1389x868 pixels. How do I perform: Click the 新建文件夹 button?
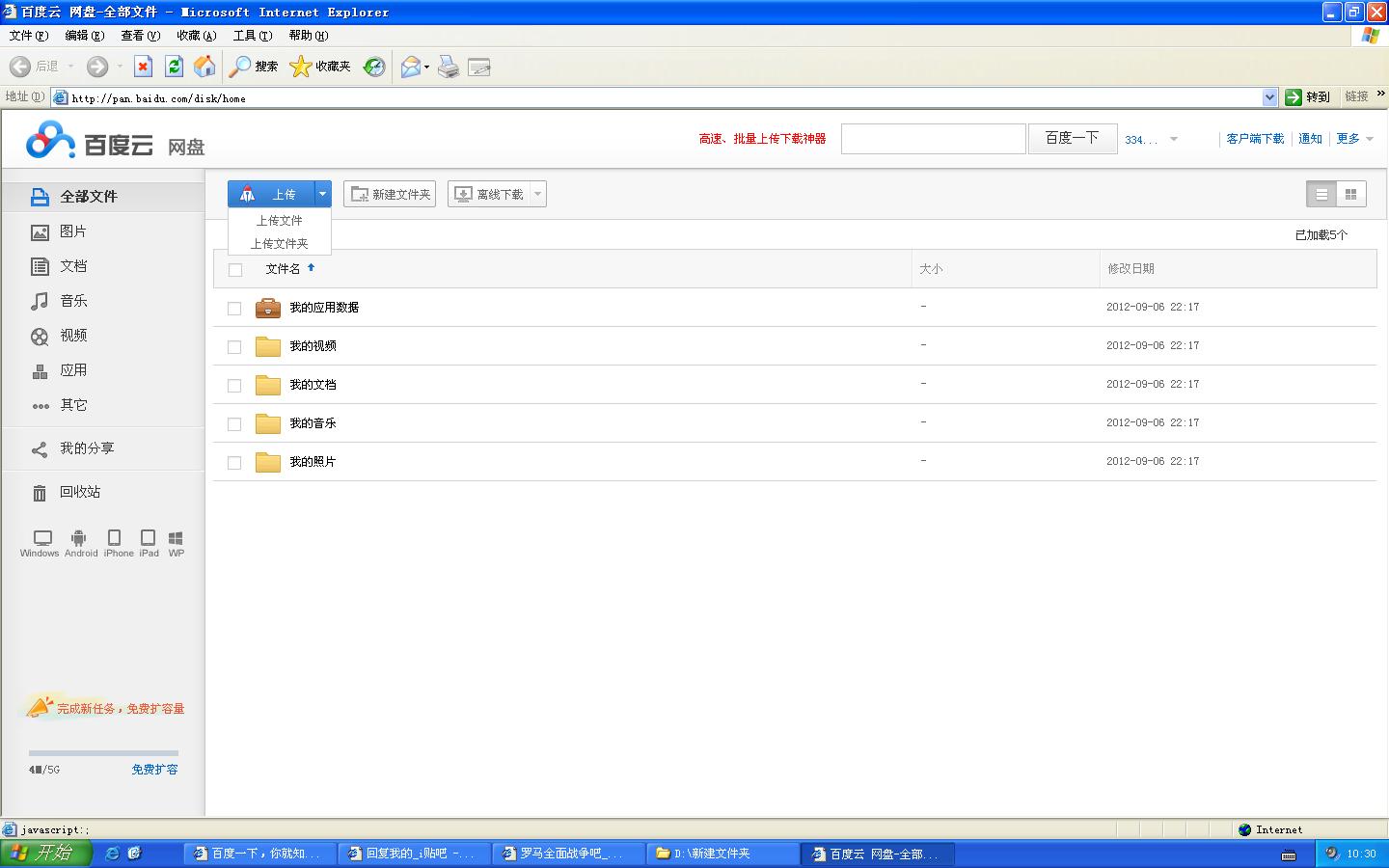pyautogui.click(x=390, y=194)
